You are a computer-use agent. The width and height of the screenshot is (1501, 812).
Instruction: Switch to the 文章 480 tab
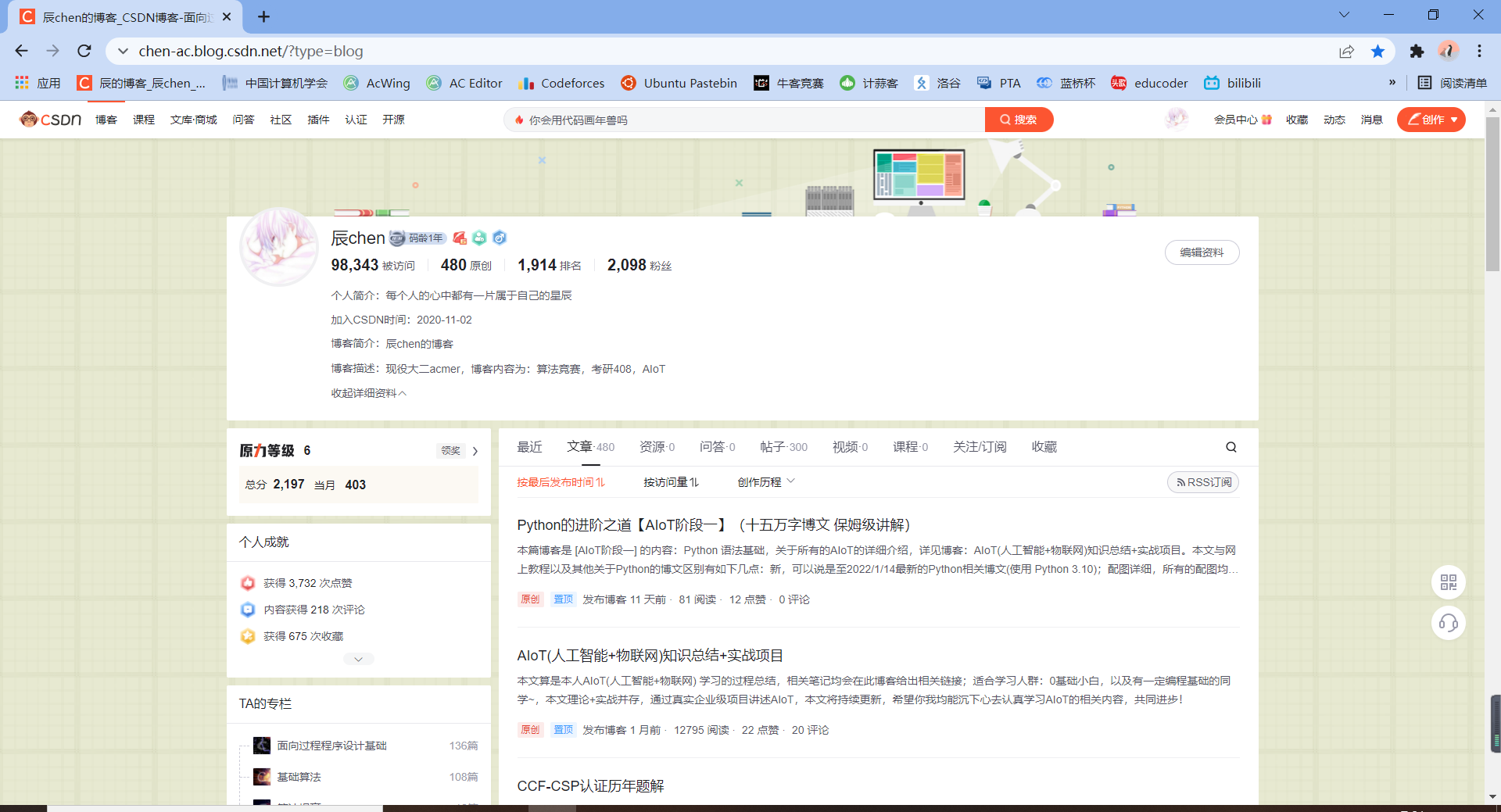590,447
